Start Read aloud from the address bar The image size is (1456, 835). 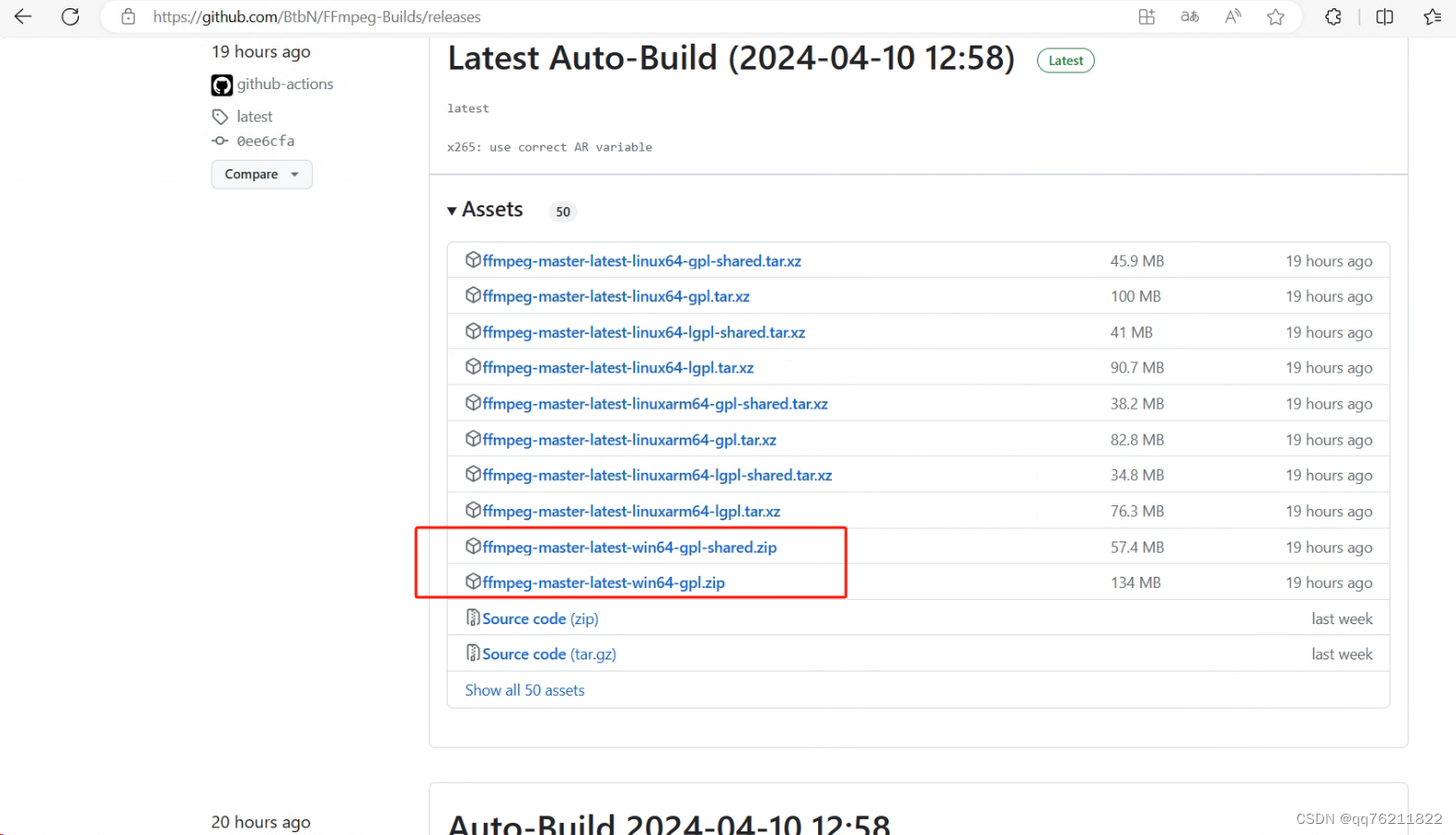(x=1233, y=17)
